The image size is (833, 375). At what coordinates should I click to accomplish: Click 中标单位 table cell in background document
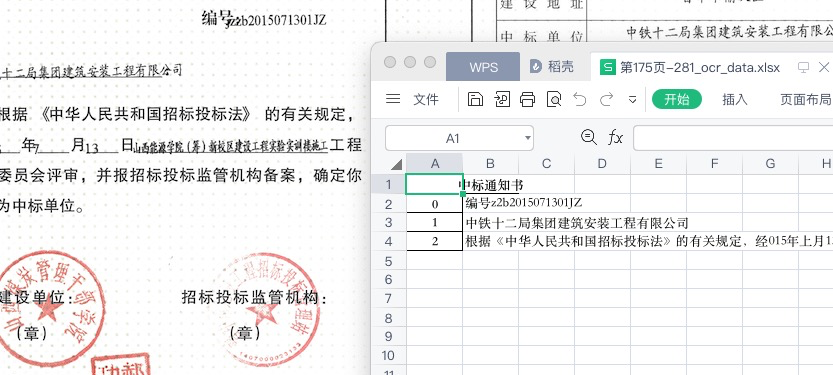click(541, 35)
